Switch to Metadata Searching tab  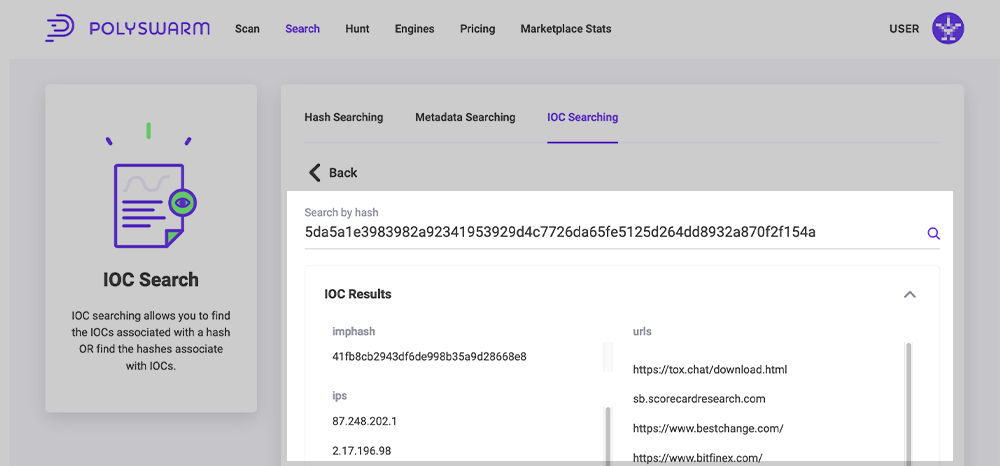(x=465, y=117)
